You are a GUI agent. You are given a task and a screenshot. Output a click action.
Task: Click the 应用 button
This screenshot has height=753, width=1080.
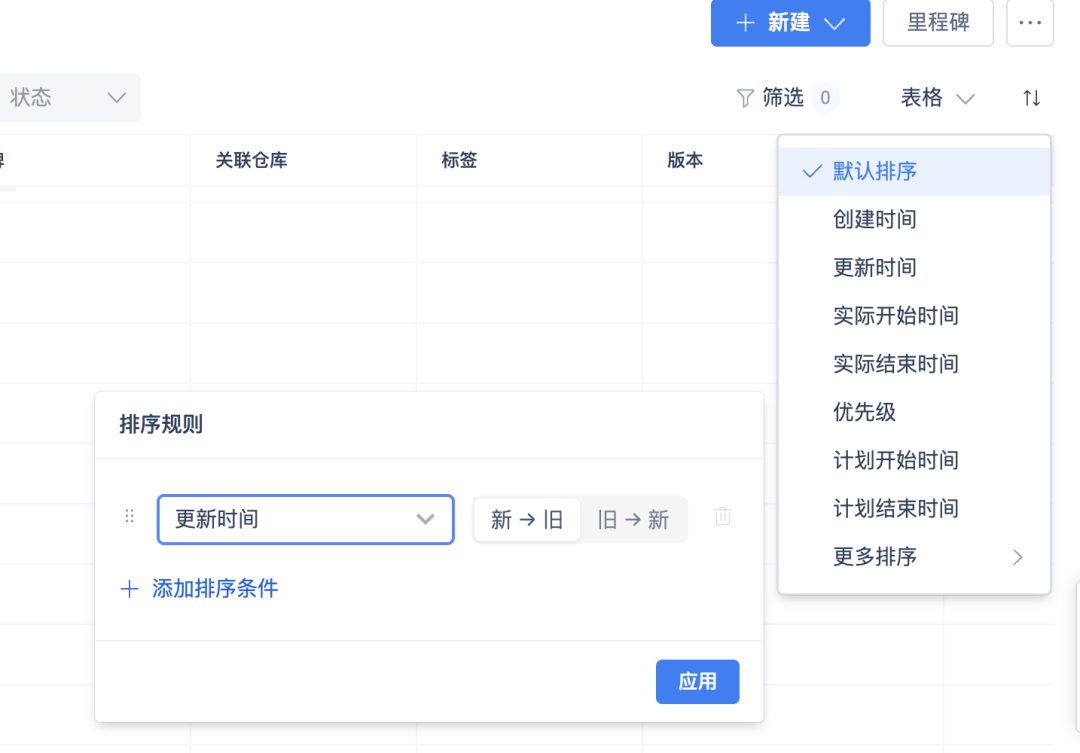click(x=697, y=682)
